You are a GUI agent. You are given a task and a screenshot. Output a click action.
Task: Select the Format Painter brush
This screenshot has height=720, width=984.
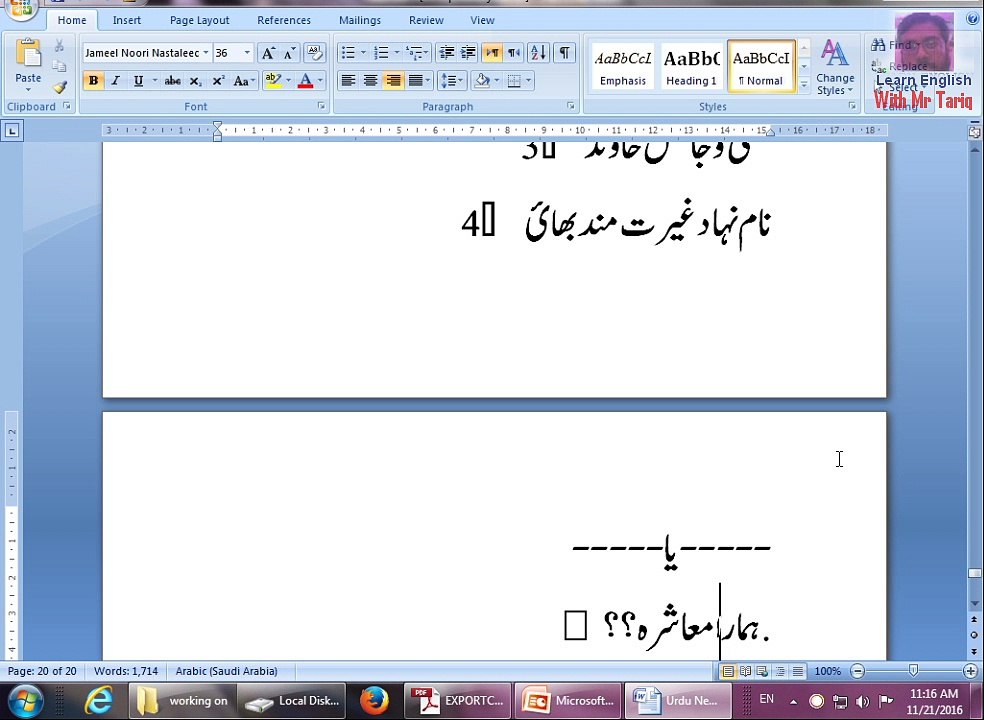[60, 87]
